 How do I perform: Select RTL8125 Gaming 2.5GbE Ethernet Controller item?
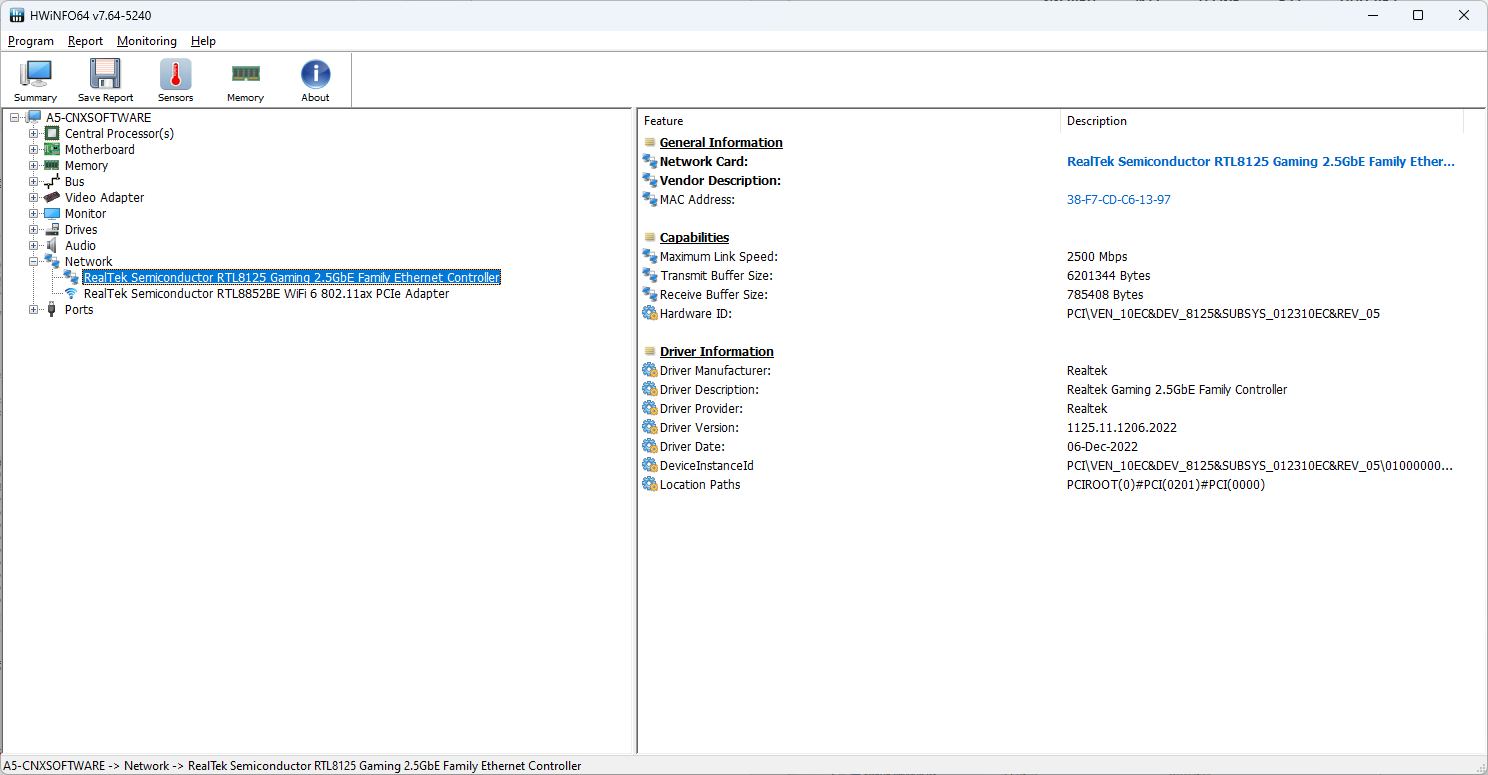pos(291,277)
